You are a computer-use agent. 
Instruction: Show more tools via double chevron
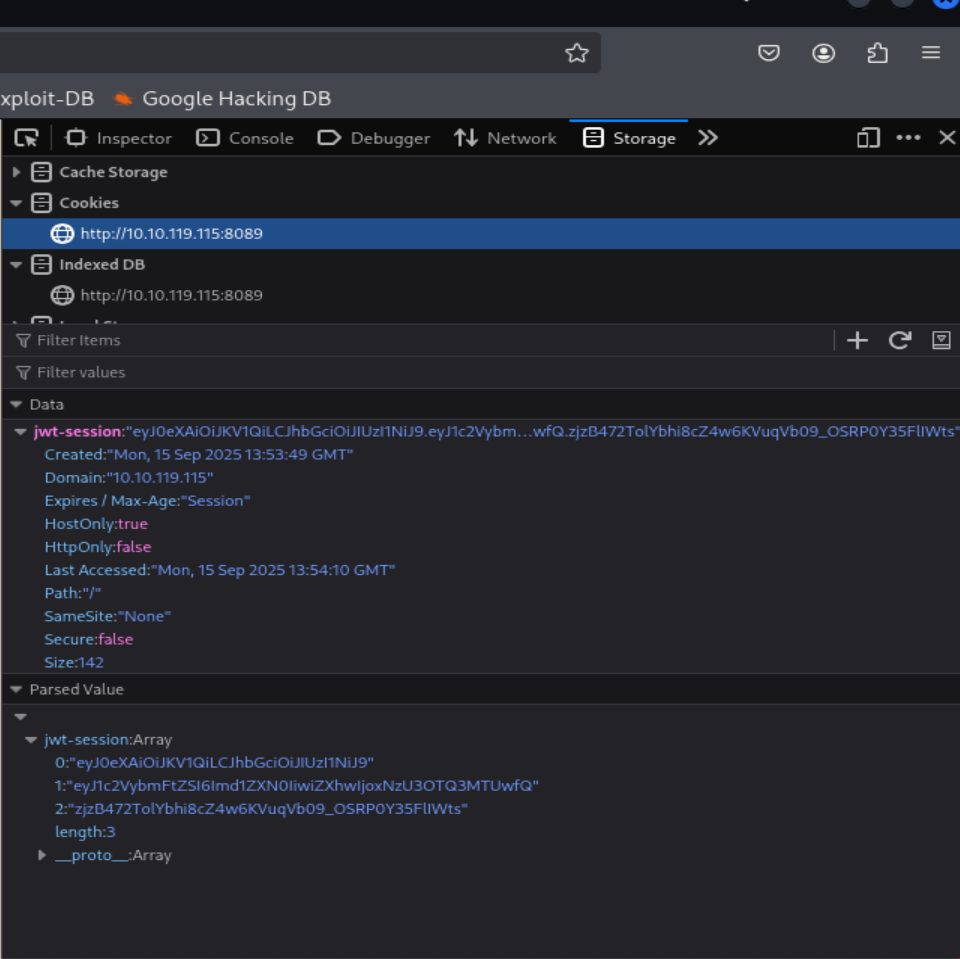pyautogui.click(x=708, y=138)
